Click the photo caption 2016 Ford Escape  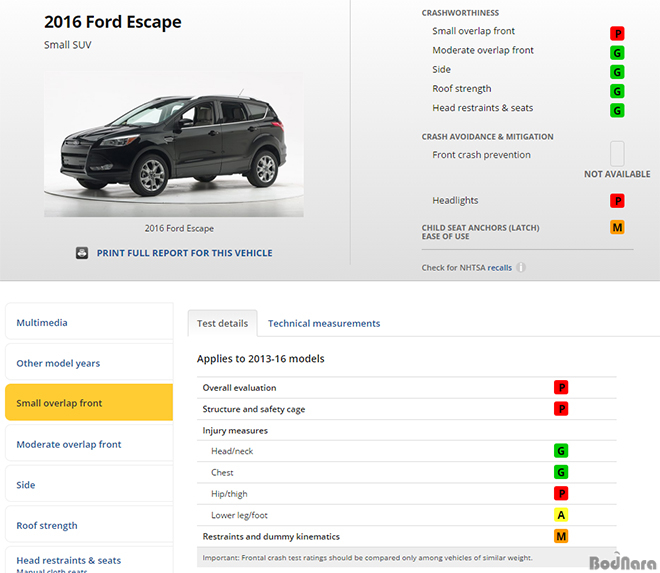pyautogui.click(x=179, y=229)
